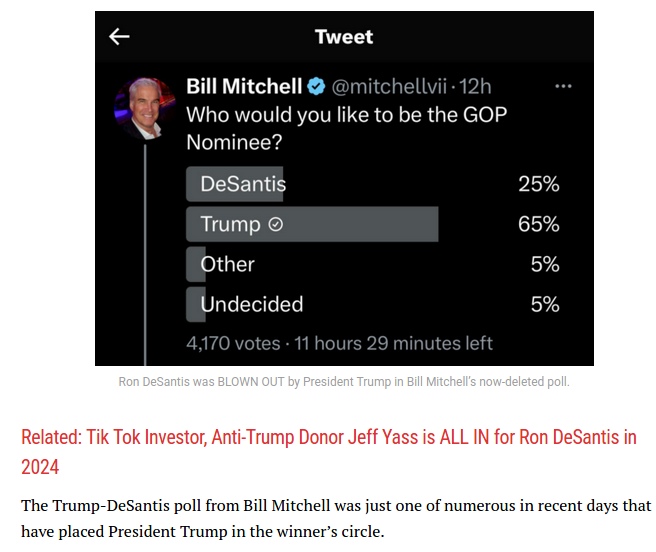Open the three-dot more options menu
Viewport: 656px width, 552px height.
(563, 86)
